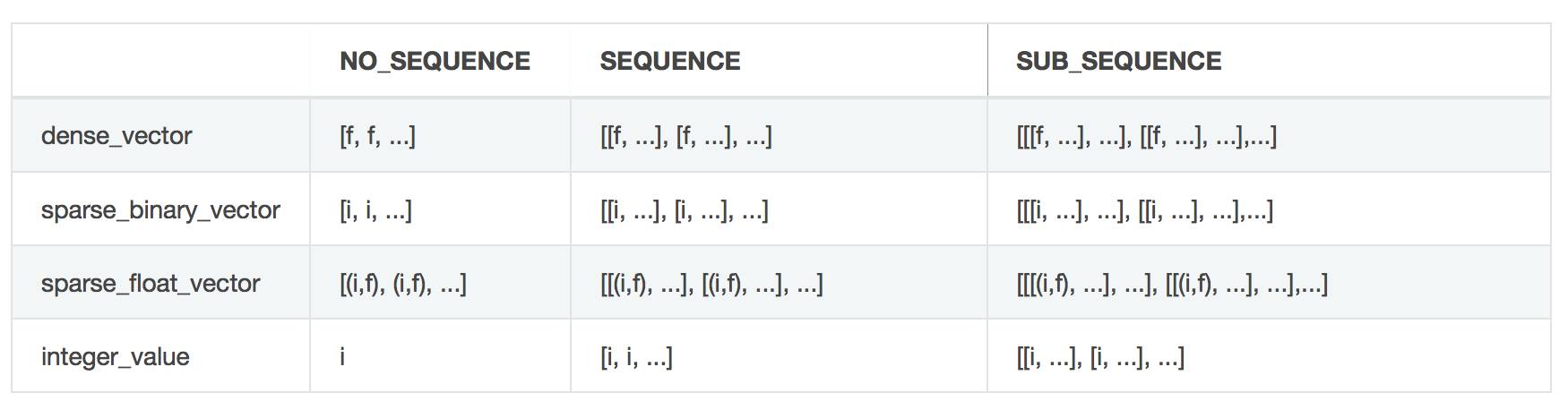Click integer_value NO_SEQUENCE cell showing i
This screenshot has height=401, width=1568.
click(342, 357)
